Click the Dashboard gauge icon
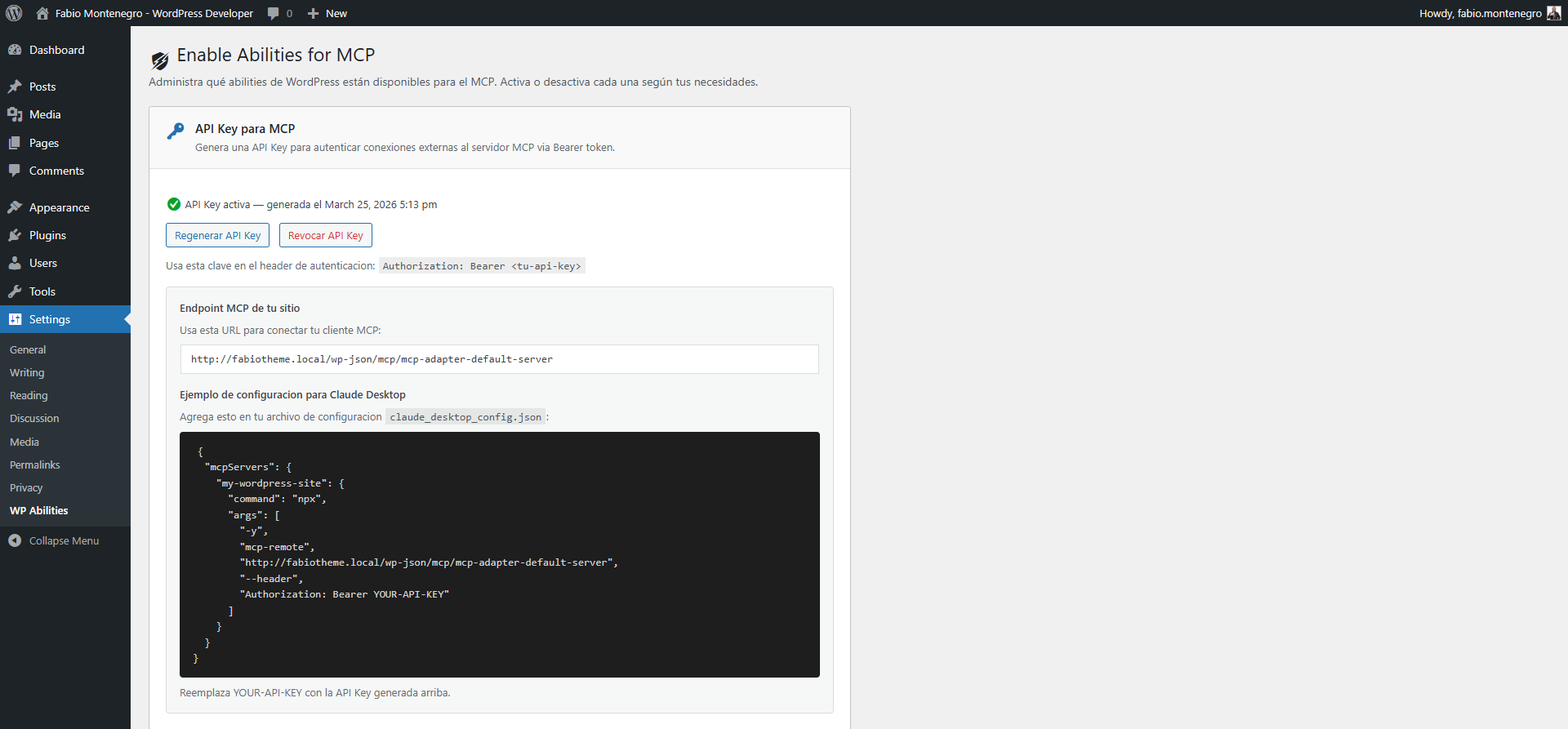Image resolution: width=1568 pixels, height=729 pixels. point(15,50)
